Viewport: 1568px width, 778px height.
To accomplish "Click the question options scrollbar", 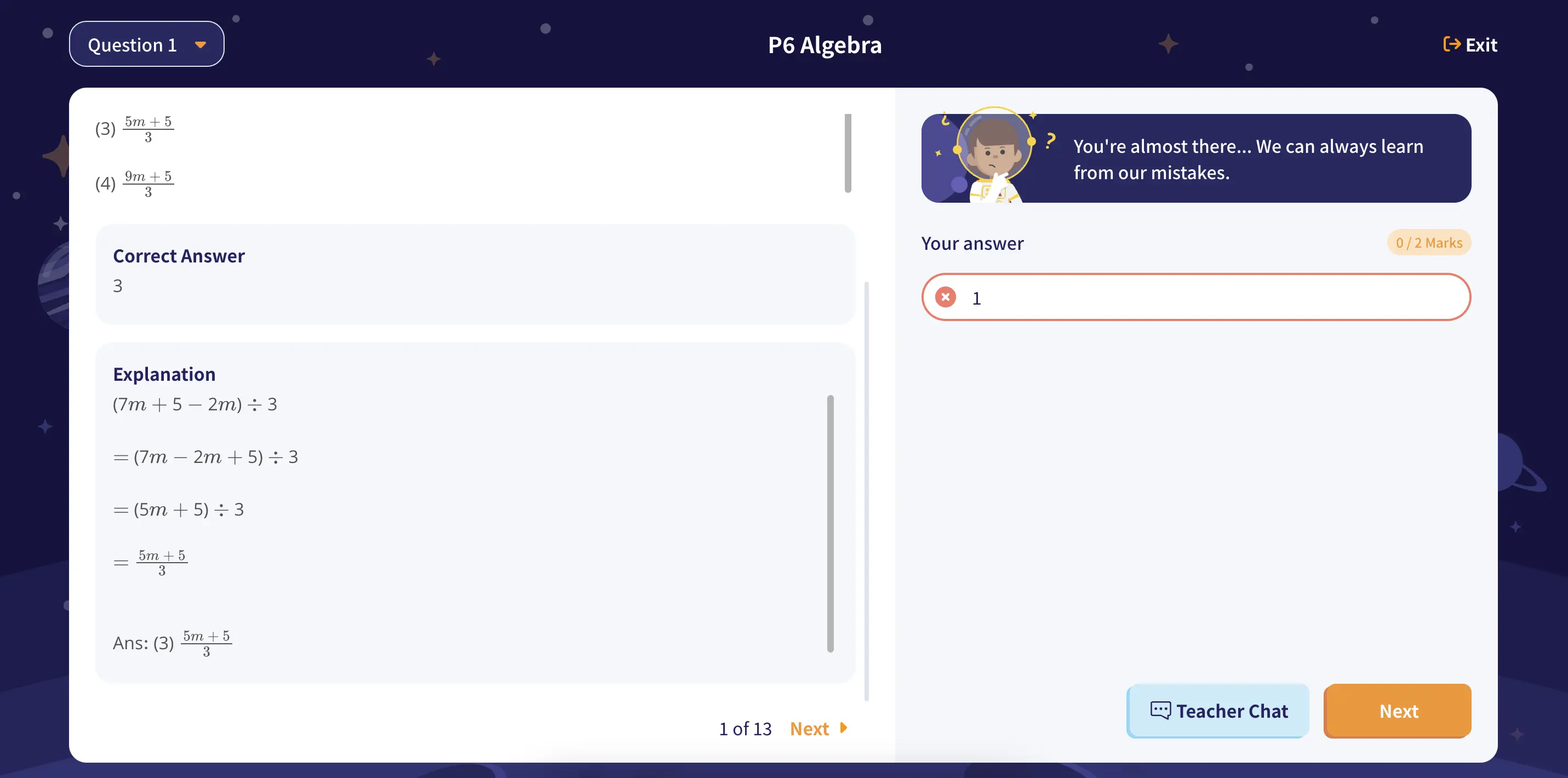I will tap(848, 153).
